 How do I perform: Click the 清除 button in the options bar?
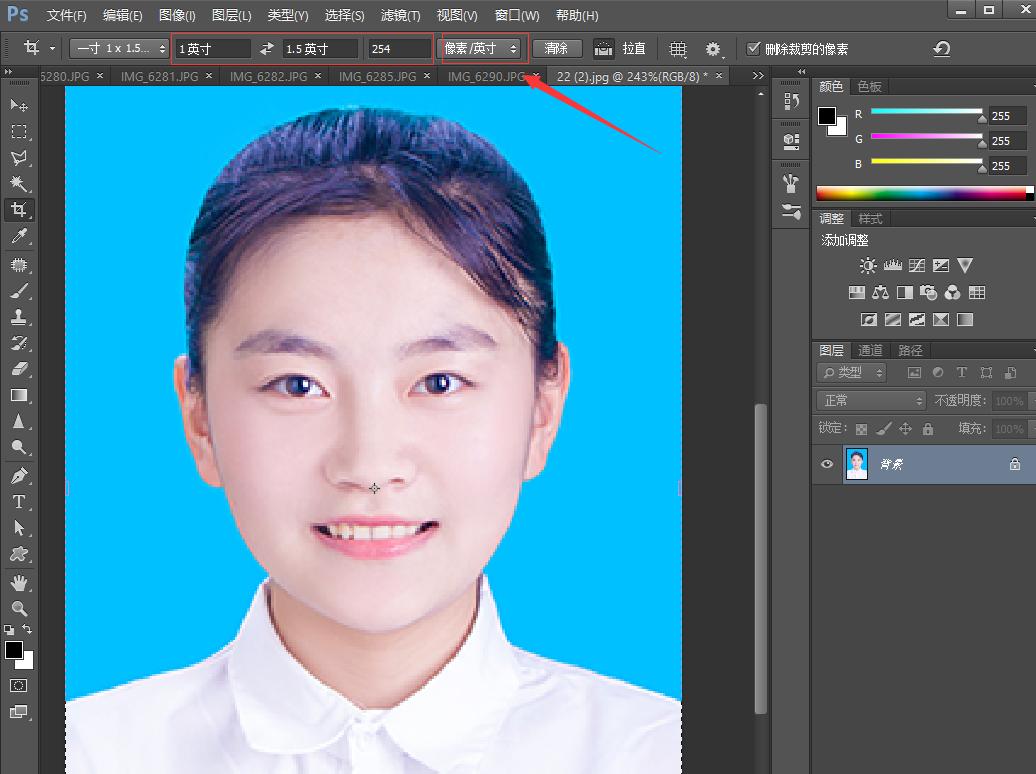pos(557,48)
